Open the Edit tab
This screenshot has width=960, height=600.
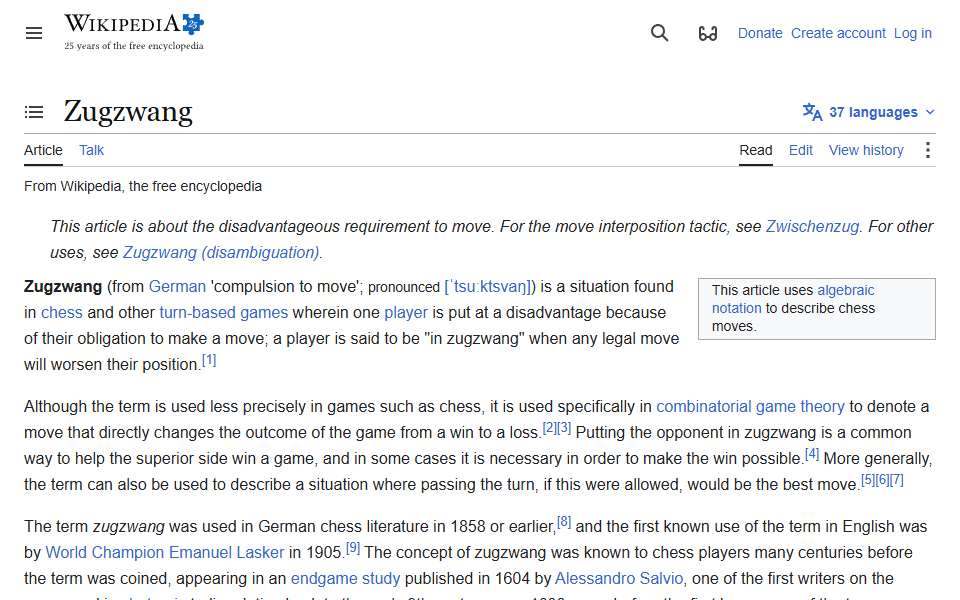click(800, 150)
